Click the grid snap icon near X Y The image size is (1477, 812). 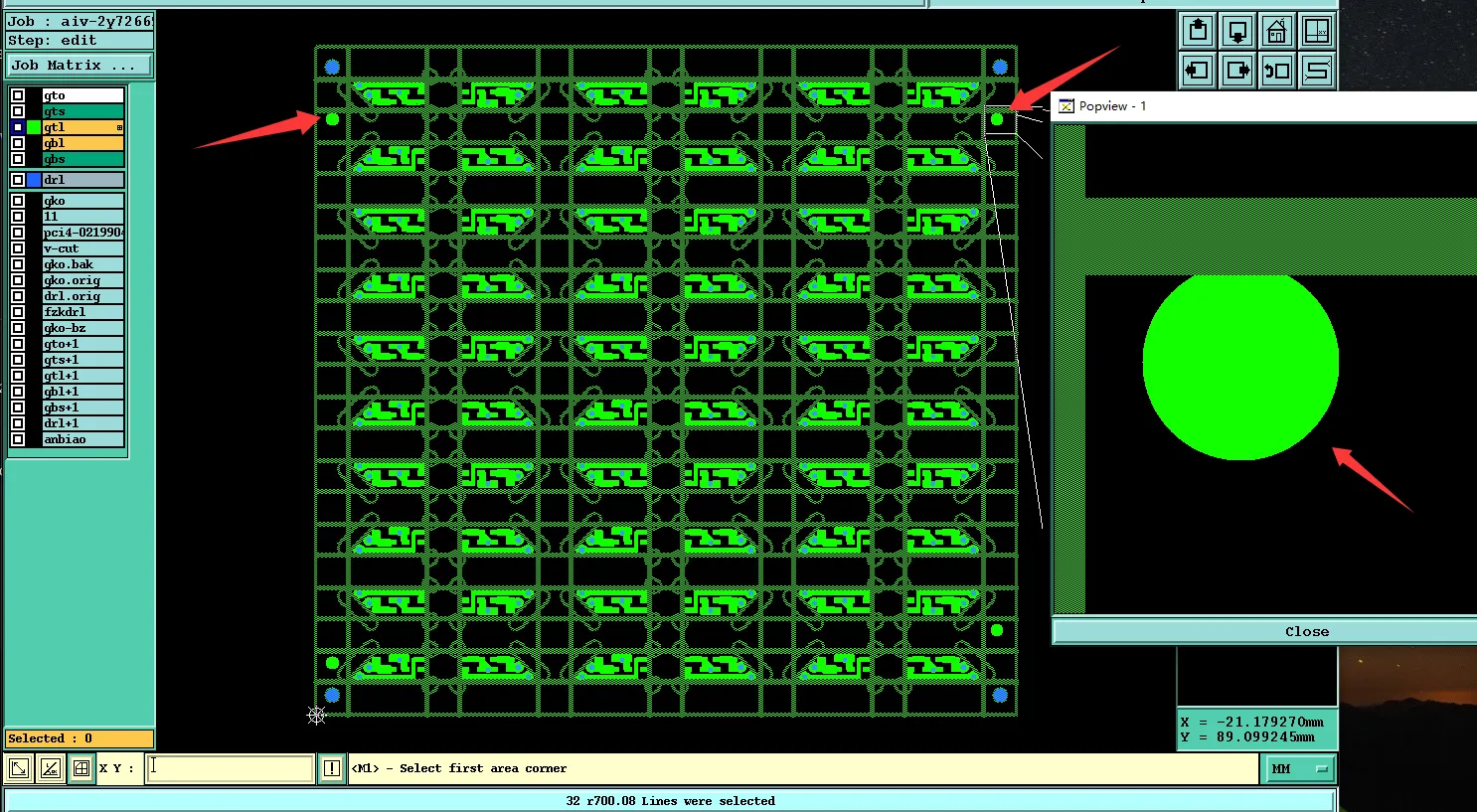(82, 768)
